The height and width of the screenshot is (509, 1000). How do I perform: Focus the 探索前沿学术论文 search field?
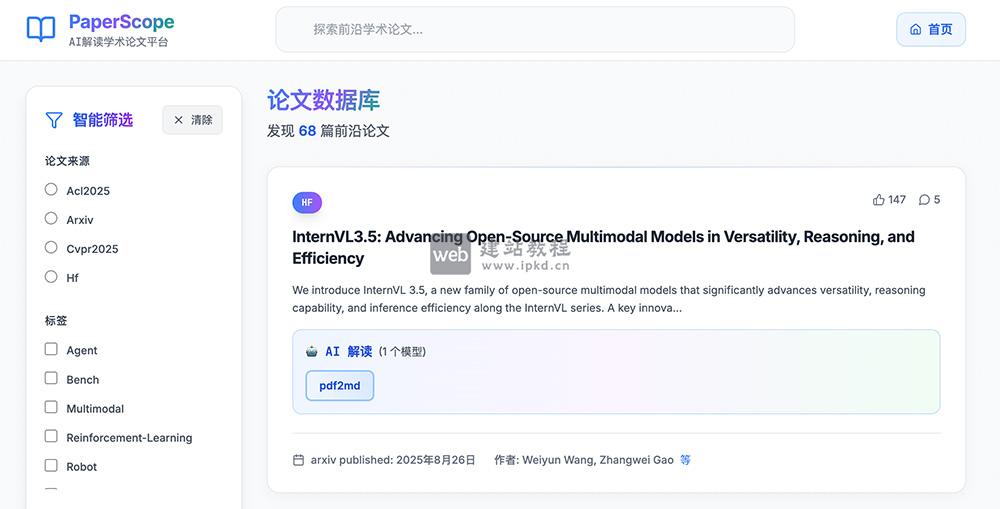coord(535,29)
